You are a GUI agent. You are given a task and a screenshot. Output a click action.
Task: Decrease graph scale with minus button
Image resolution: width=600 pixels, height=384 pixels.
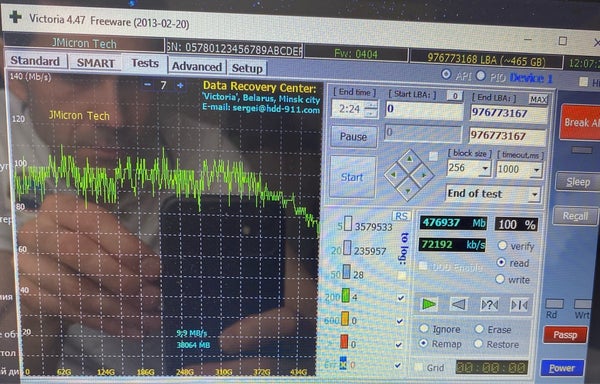click(148, 85)
